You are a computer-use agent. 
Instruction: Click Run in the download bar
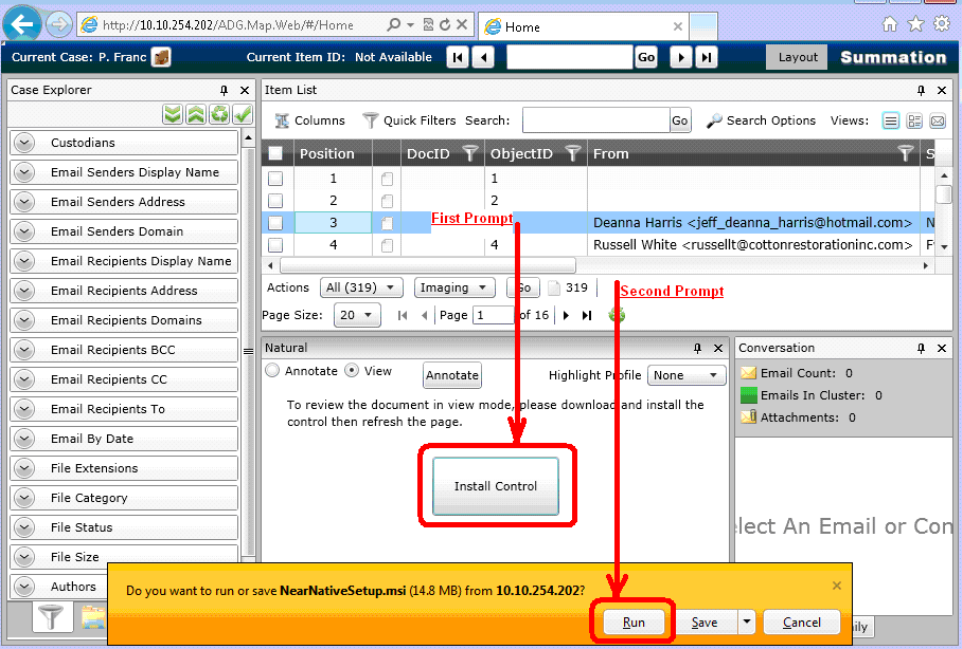(x=634, y=622)
